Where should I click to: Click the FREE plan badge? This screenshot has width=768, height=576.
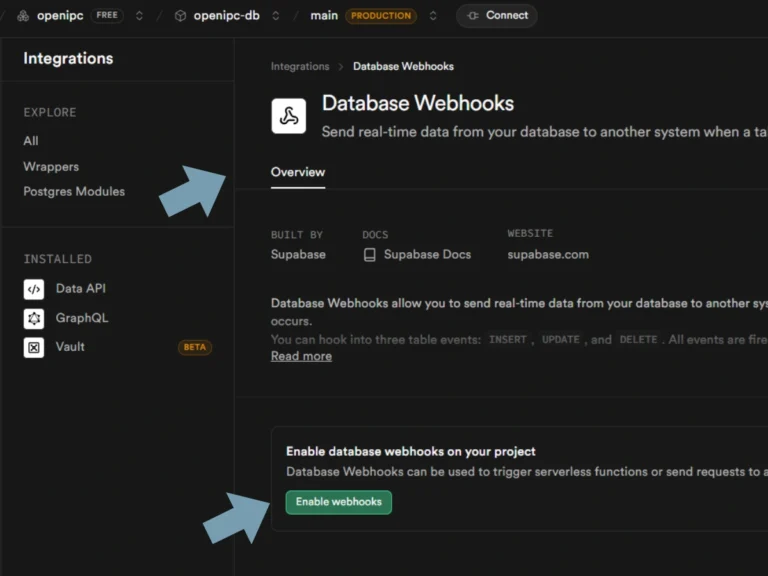coord(107,15)
